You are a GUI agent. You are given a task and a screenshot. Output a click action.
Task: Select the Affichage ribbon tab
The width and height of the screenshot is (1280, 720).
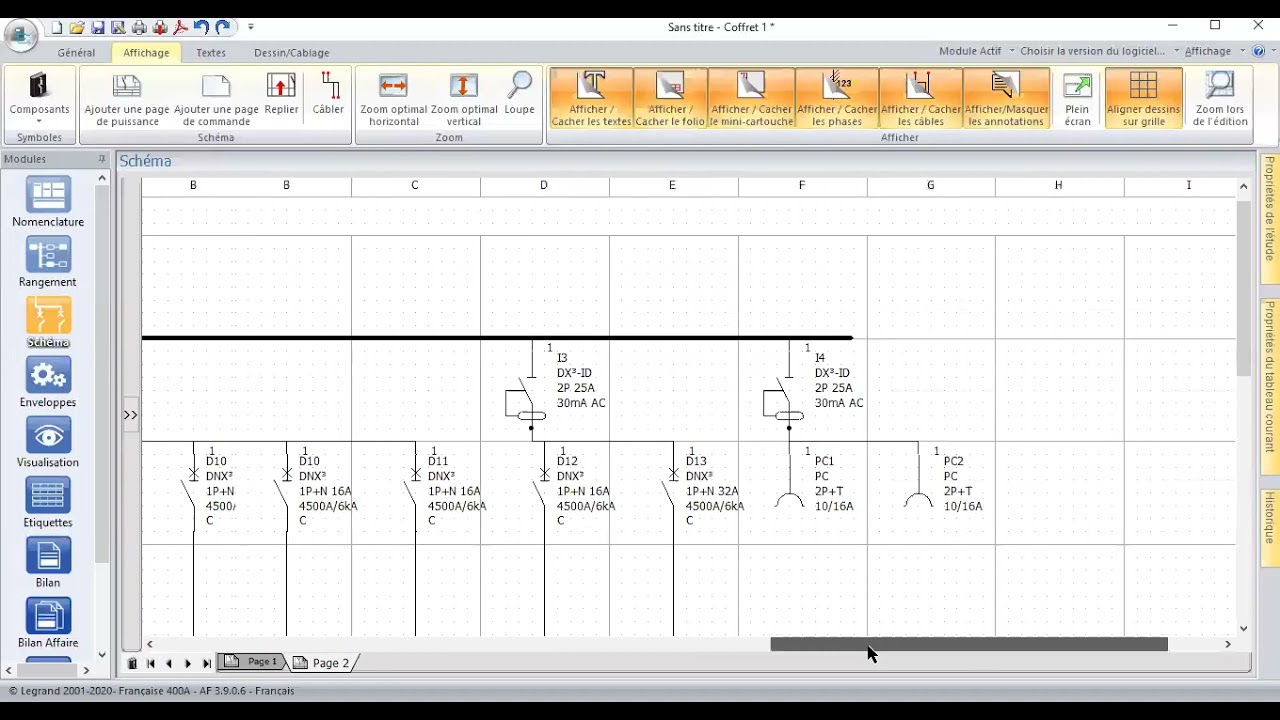[146, 52]
